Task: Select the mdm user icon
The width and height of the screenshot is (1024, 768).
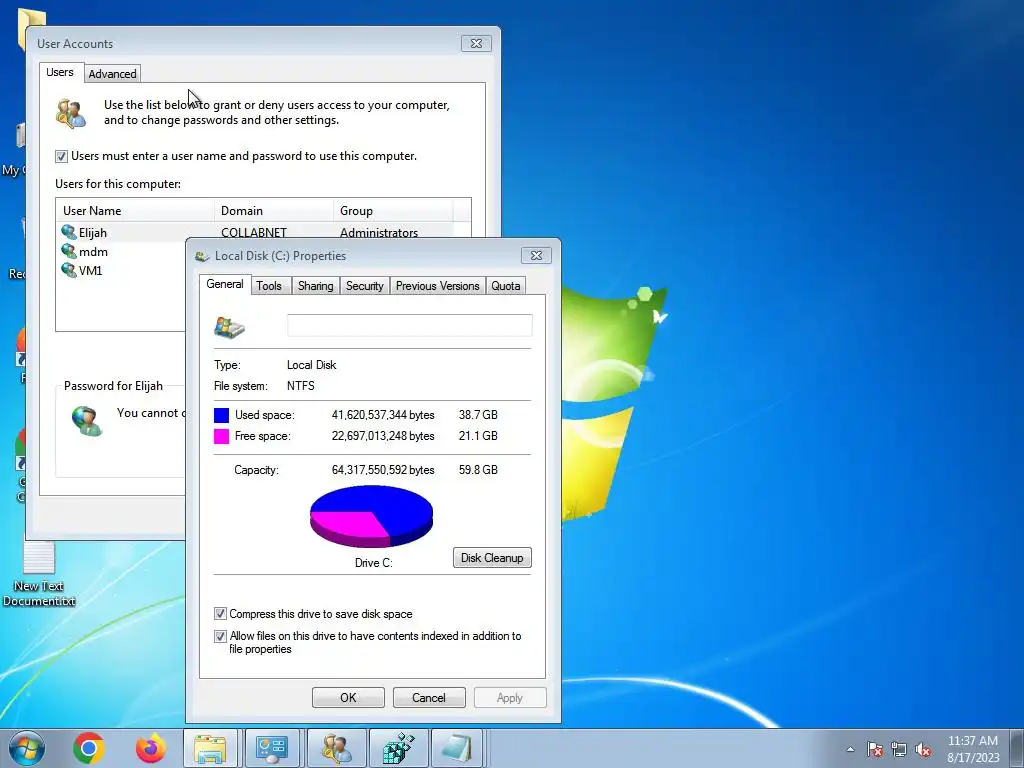Action: pyautogui.click(x=69, y=251)
